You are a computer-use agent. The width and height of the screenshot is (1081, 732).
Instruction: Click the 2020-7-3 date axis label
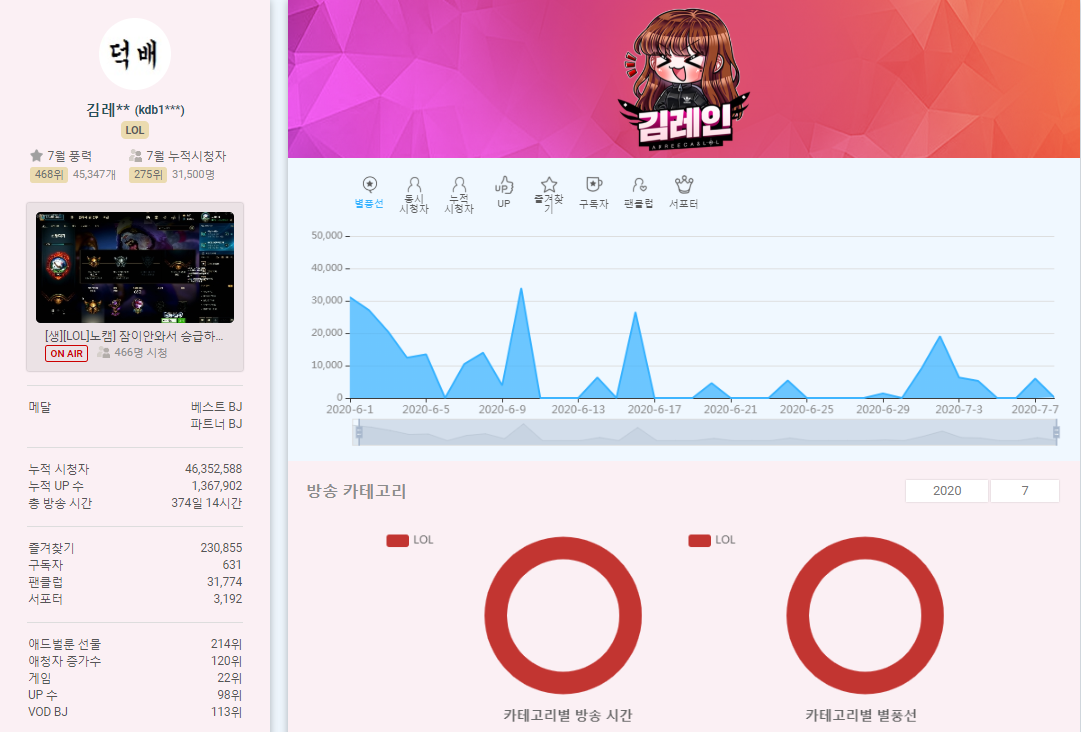[959, 409]
